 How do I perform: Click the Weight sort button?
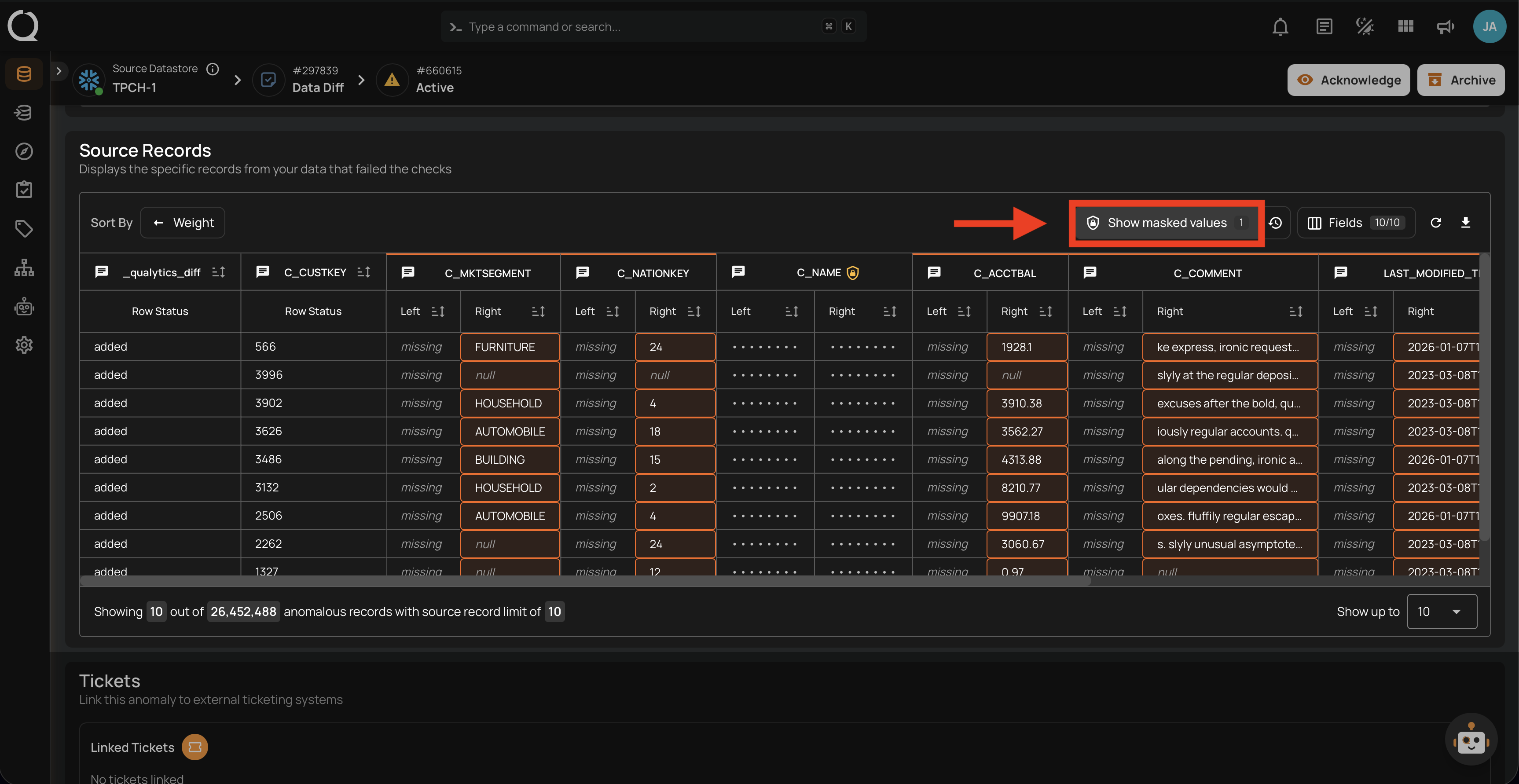pyautogui.click(x=182, y=223)
